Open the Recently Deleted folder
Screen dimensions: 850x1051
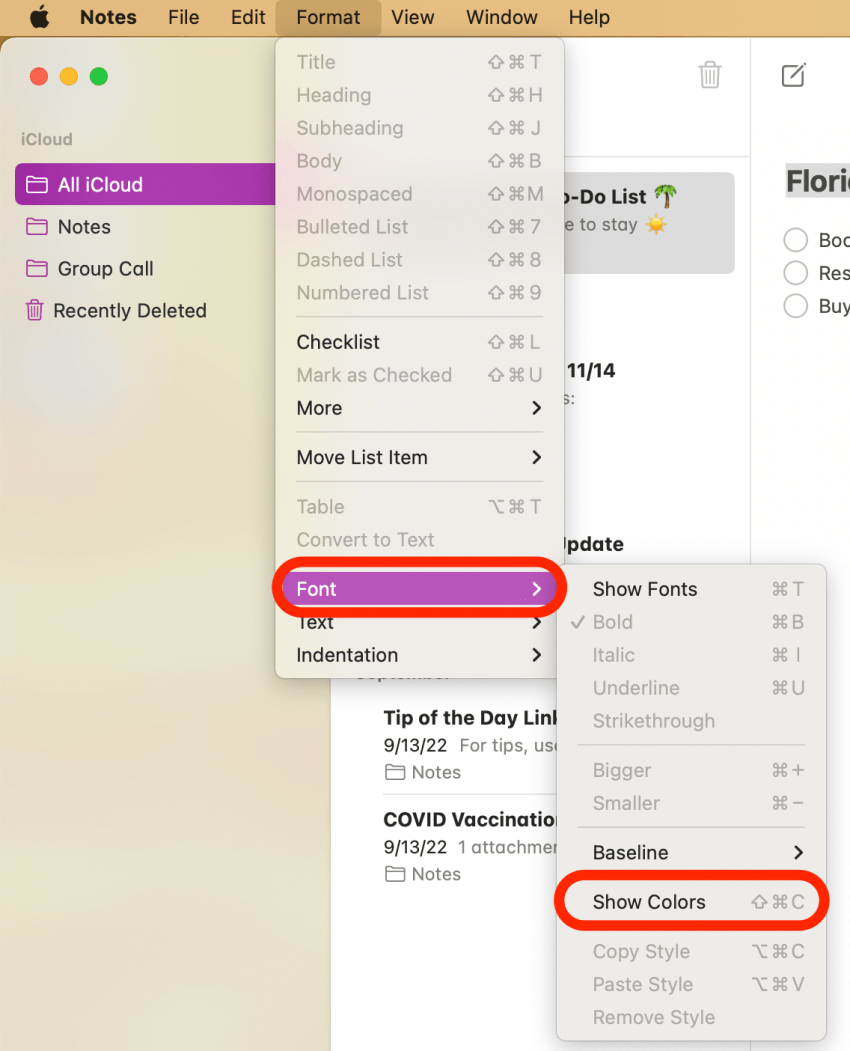tap(127, 310)
